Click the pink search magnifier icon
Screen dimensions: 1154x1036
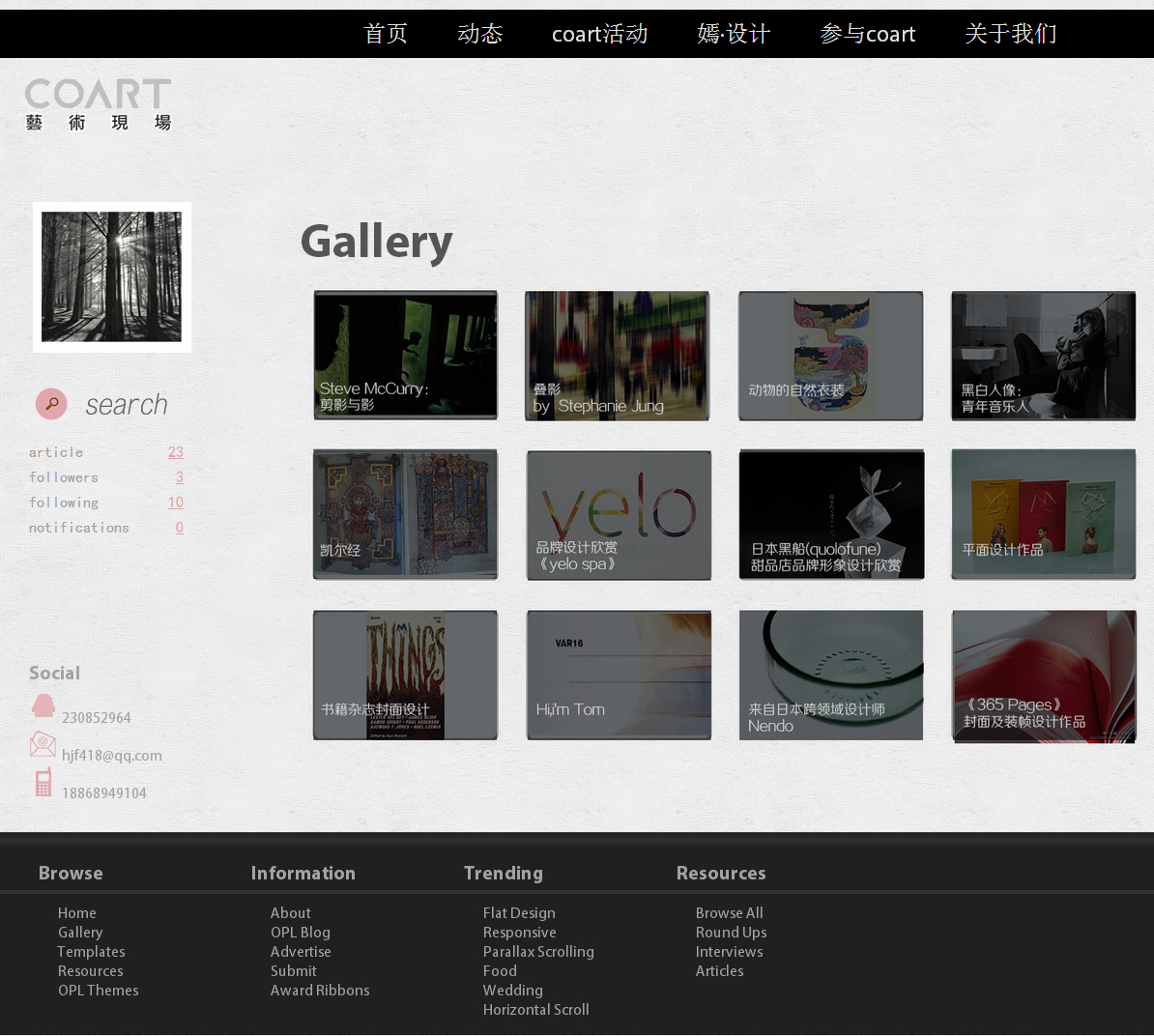[51, 404]
